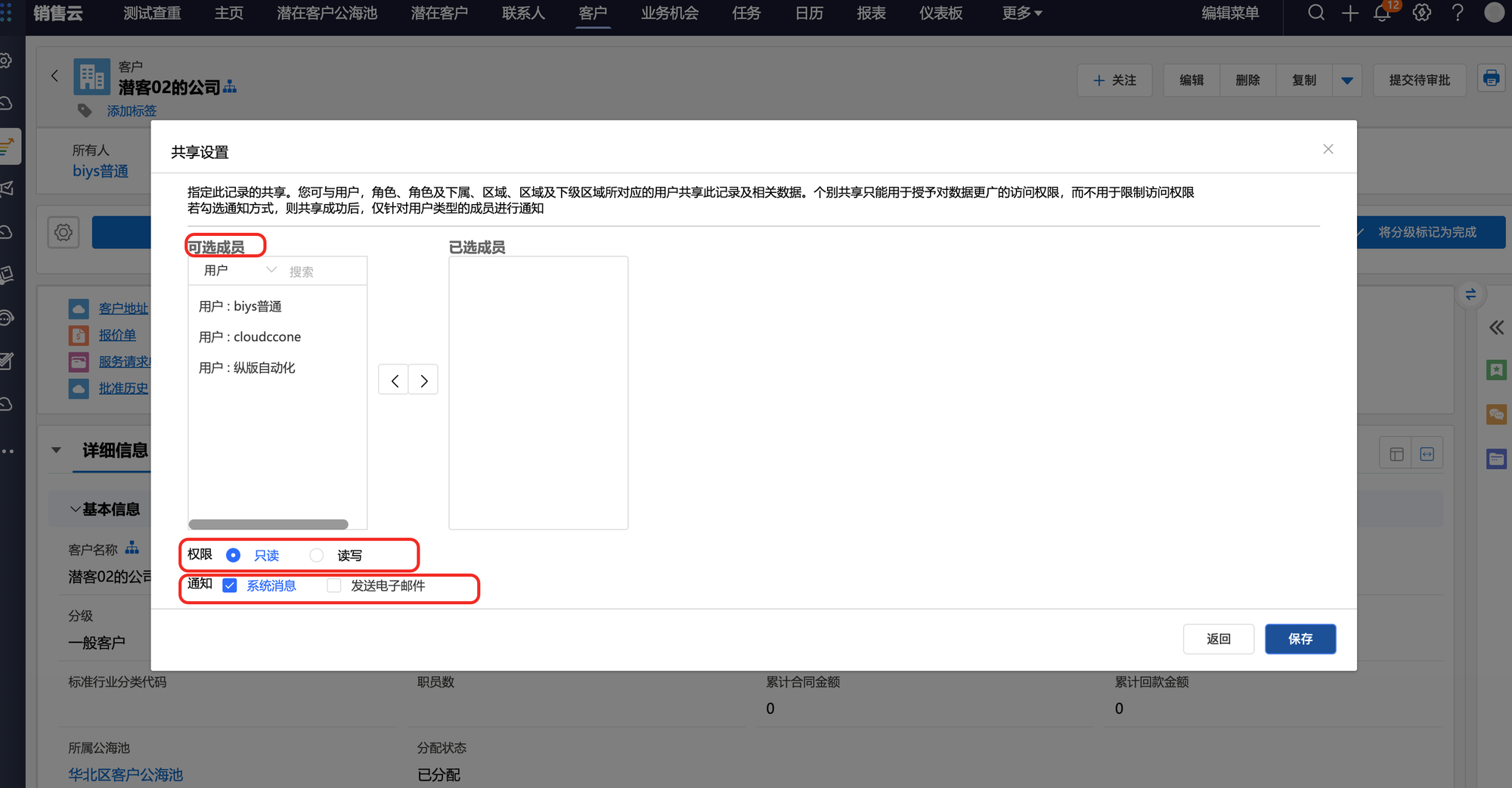The height and width of the screenshot is (788, 1512).
Task: Click the 保存 button in dialog
Action: [1300, 639]
